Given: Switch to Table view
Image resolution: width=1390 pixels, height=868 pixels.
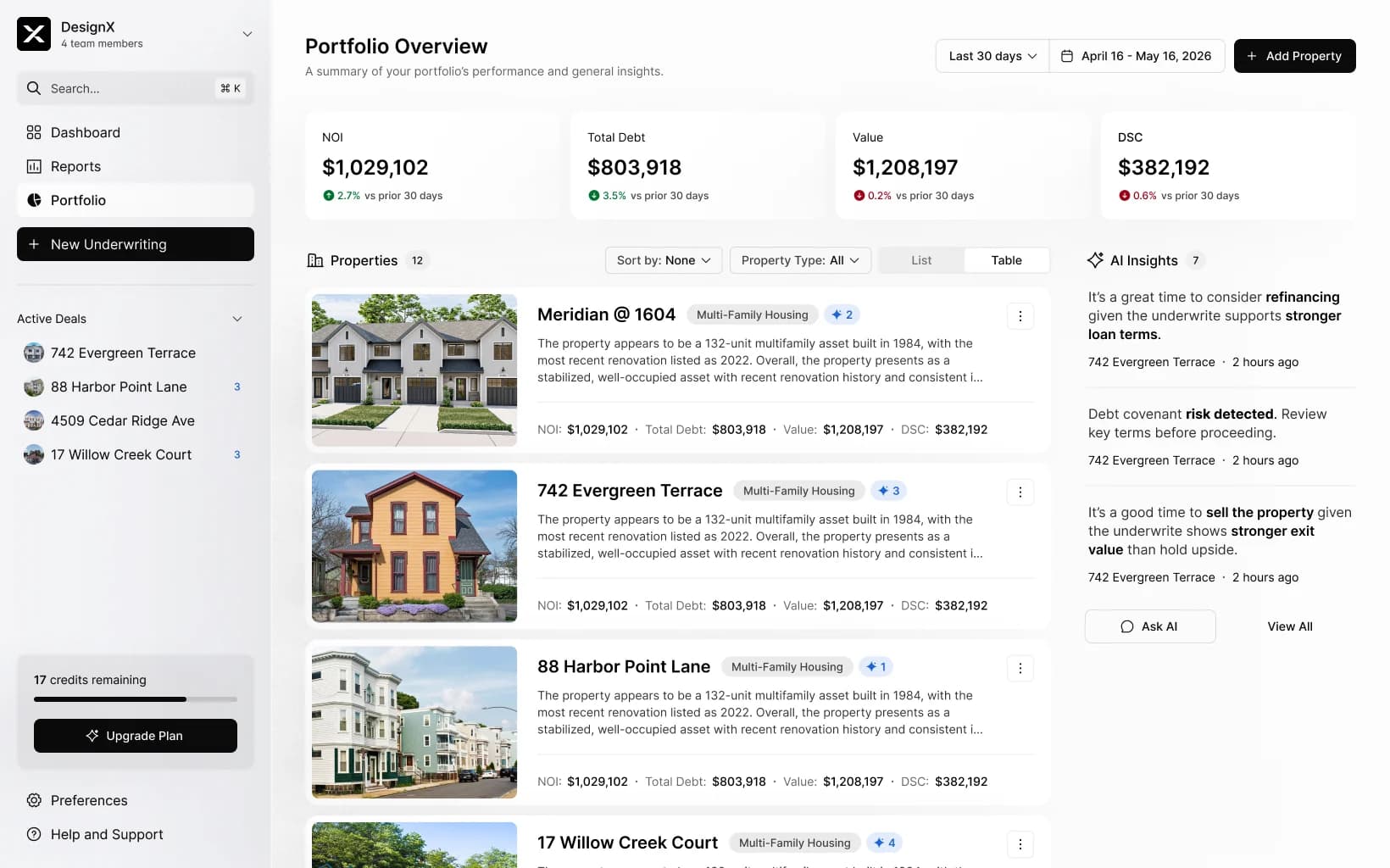Looking at the screenshot, I should (1006, 260).
